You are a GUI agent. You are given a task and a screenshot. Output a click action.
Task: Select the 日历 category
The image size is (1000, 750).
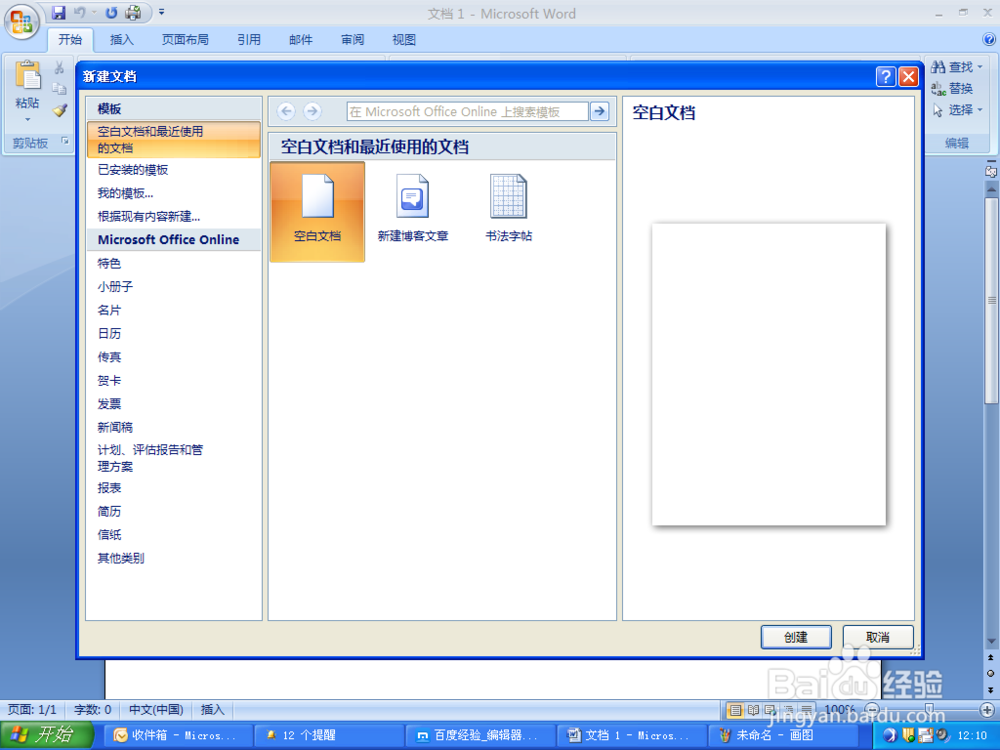109,334
